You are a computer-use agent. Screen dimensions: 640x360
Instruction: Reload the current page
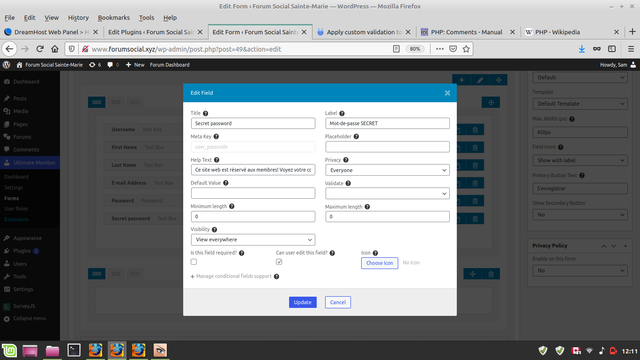pos(40,49)
